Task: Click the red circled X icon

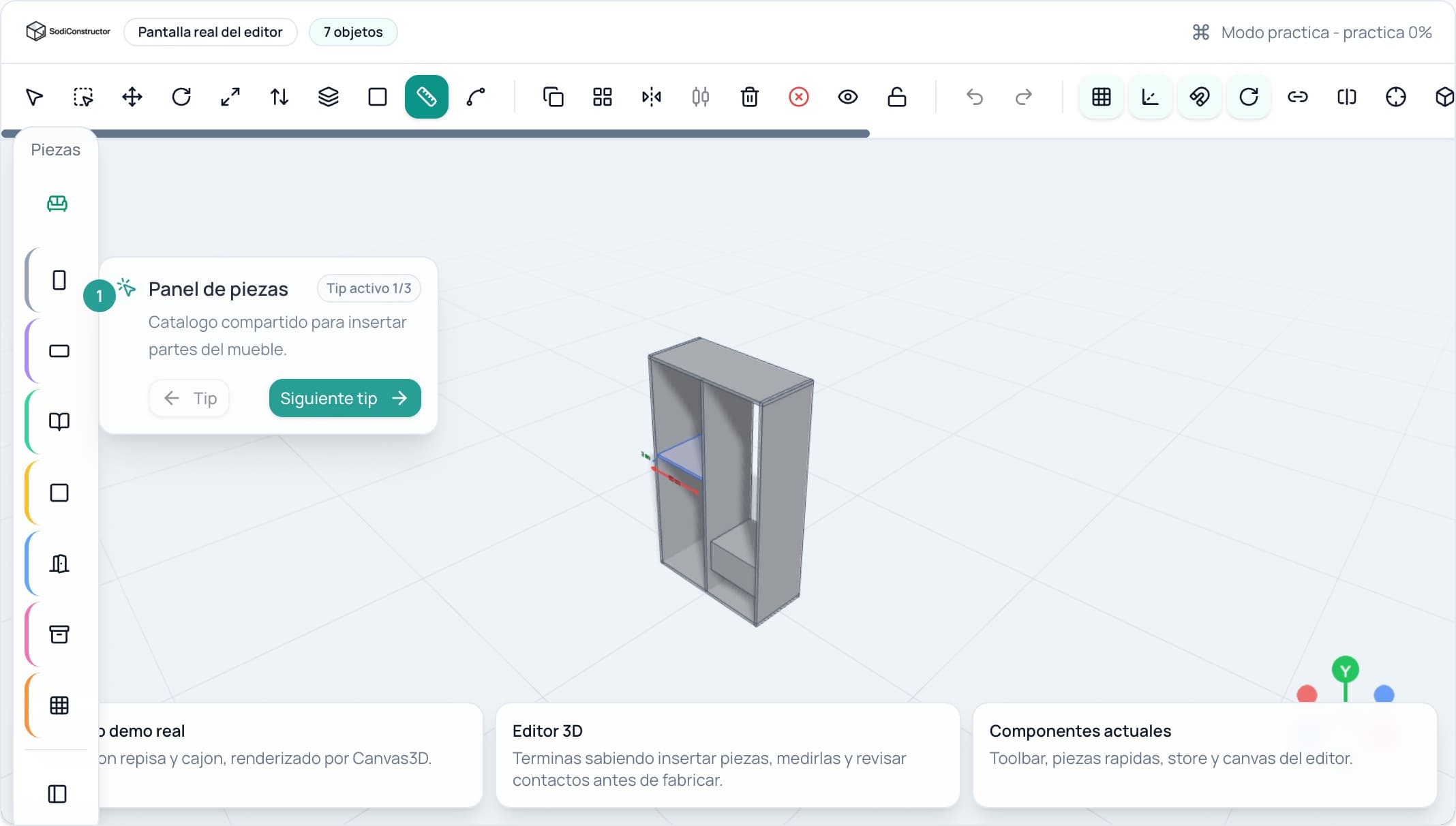Action: pyautogui.click(x=799, y=97)
